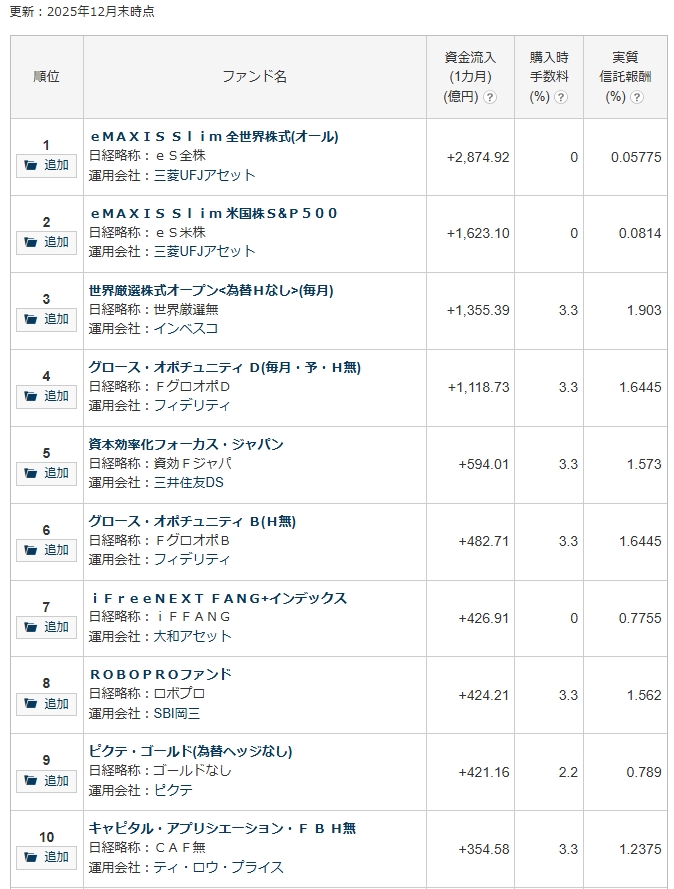The height and width of the screenshot is (889, 674).
Task: Click inflow value +1,623.10
Action: (478, 234)
